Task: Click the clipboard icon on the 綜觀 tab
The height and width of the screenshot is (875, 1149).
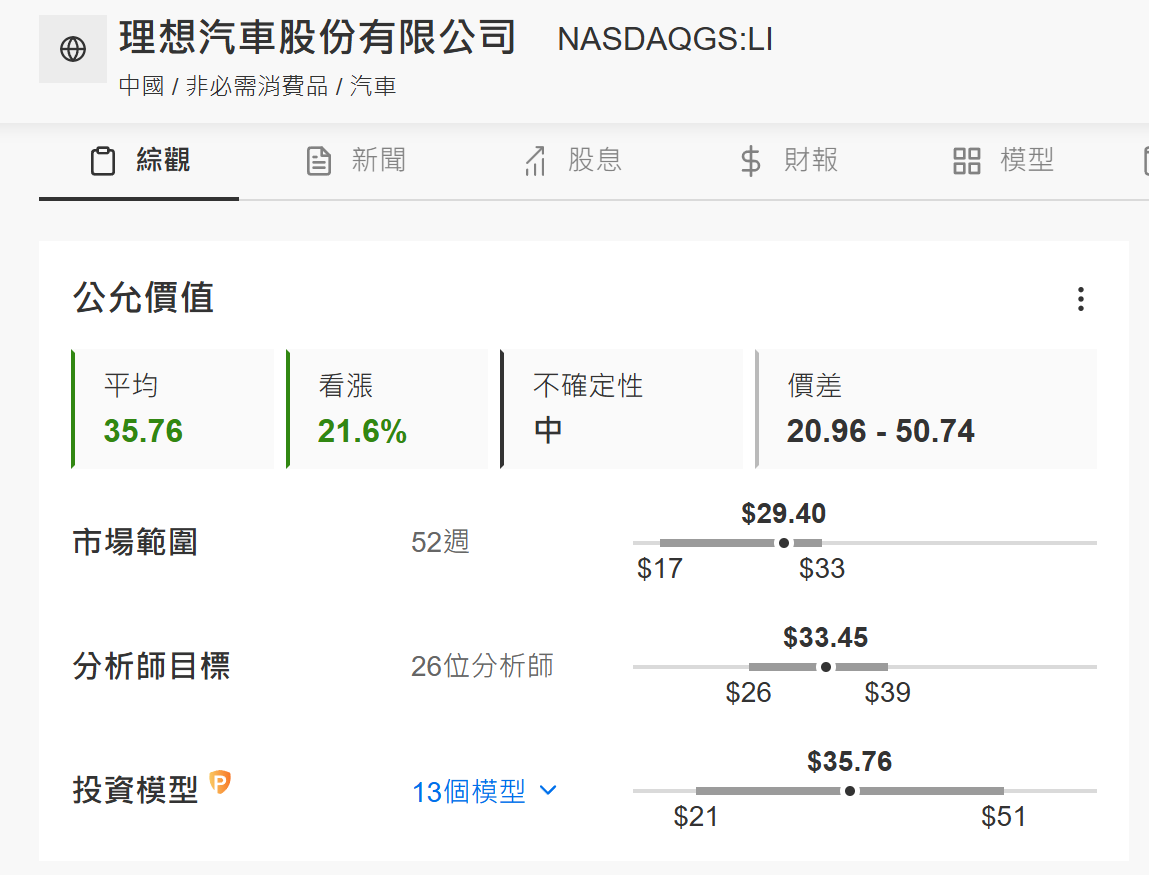Action: coord(103,160)
